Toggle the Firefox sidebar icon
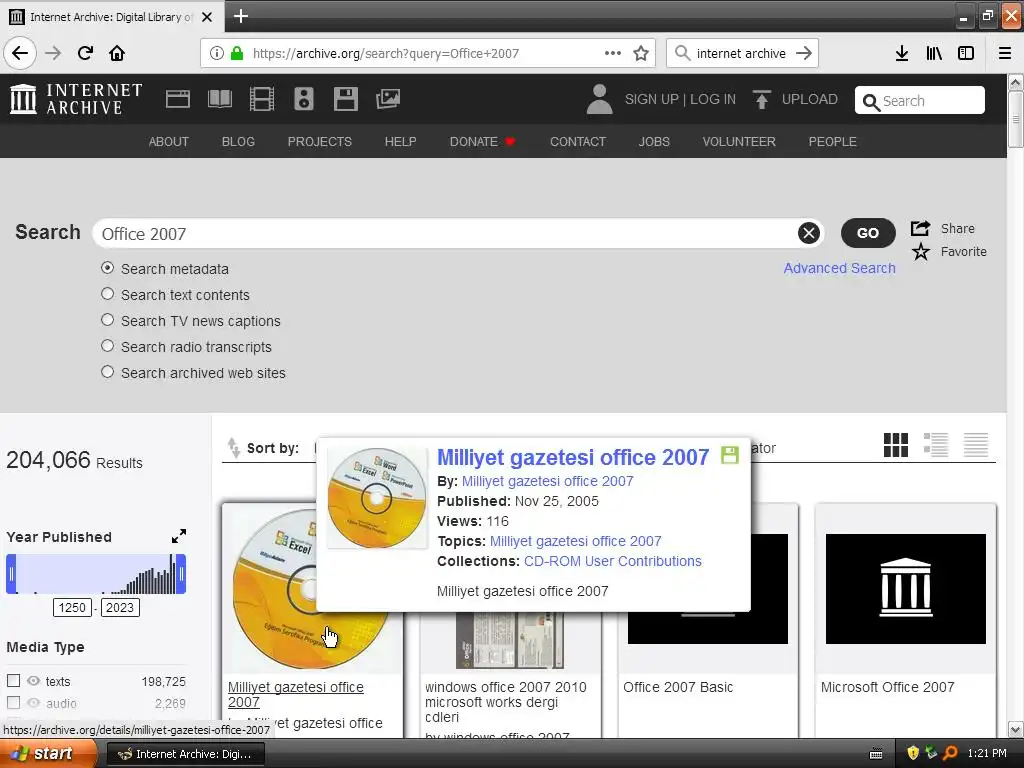This screenshot has width=1024, height=768. click(966, 53)
